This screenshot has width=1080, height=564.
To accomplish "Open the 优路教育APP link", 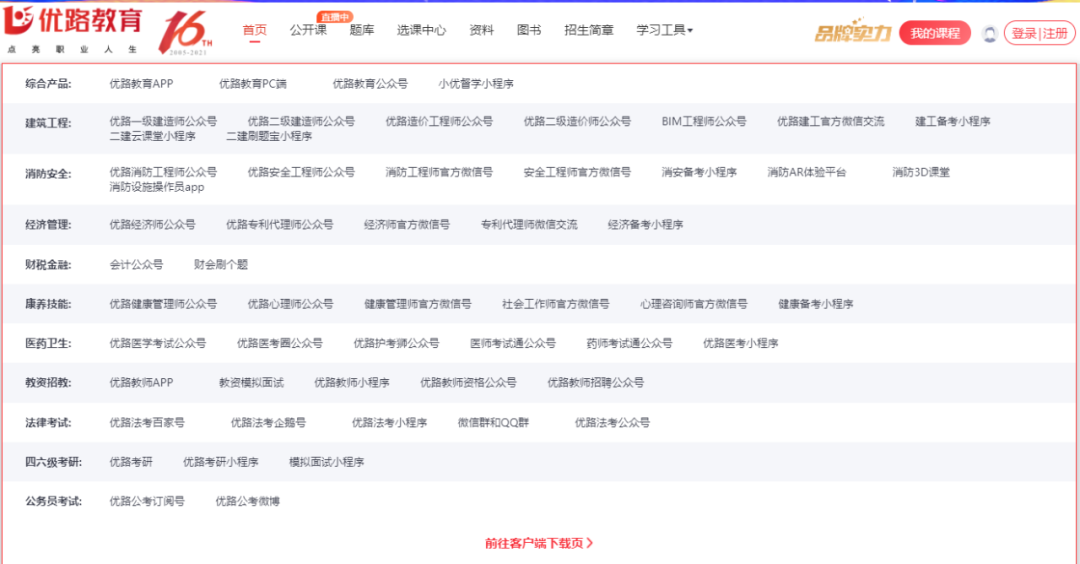I will click(141, 84).
